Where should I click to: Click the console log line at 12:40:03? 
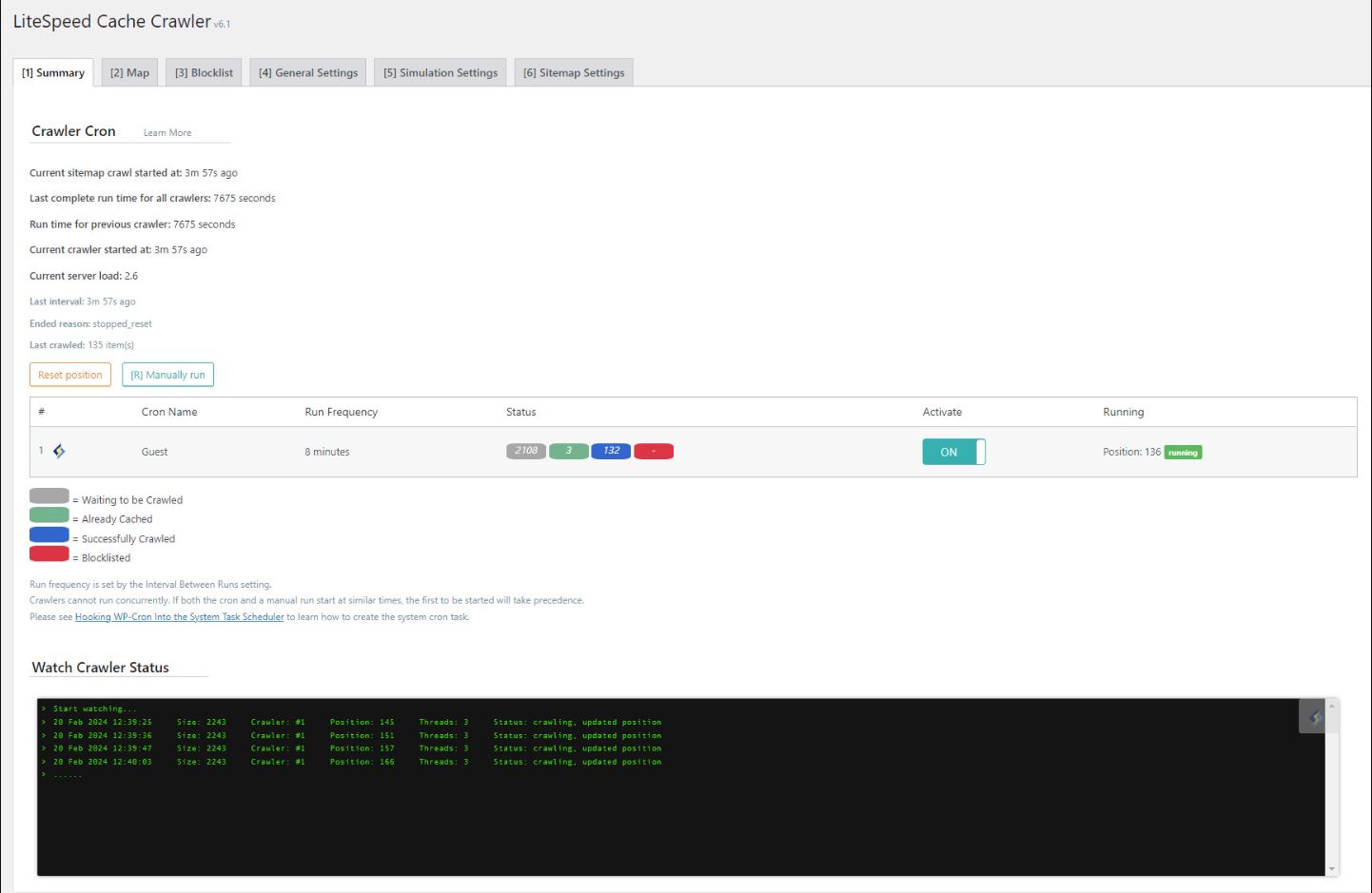click(351, 762)
